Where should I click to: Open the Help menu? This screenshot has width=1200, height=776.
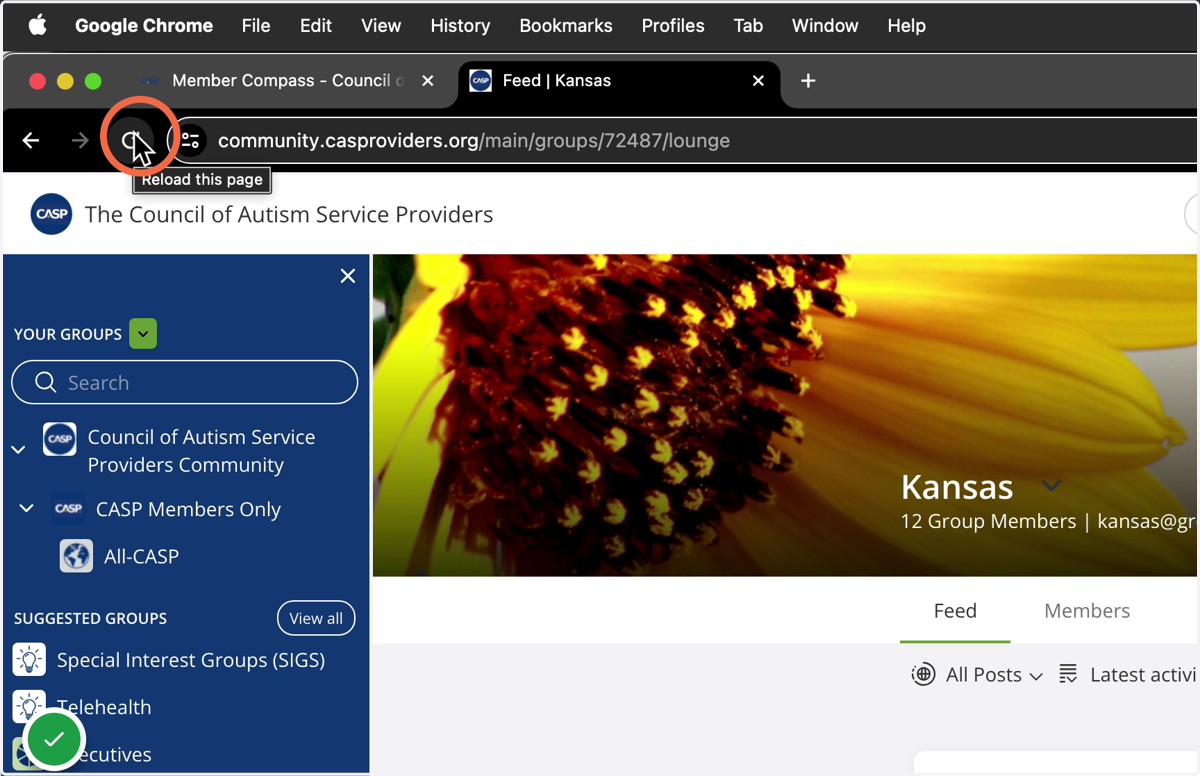906,26
